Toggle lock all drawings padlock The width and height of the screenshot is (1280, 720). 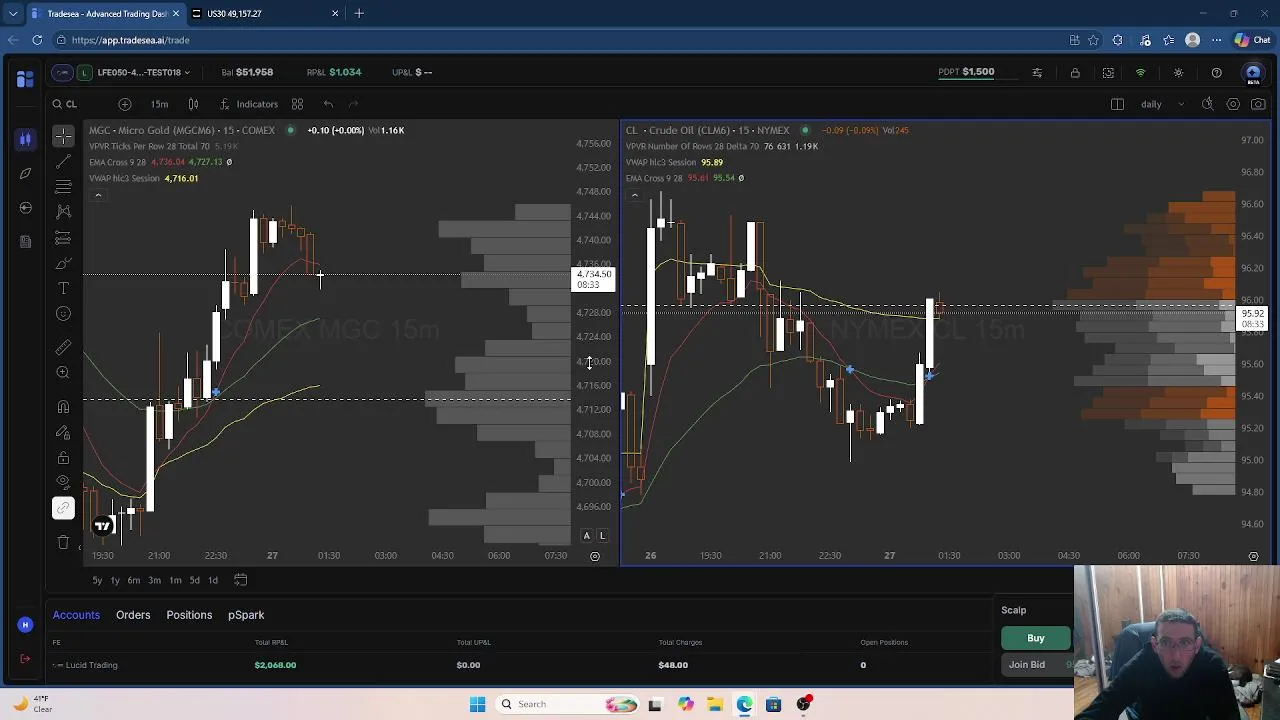tap(63, 458)
